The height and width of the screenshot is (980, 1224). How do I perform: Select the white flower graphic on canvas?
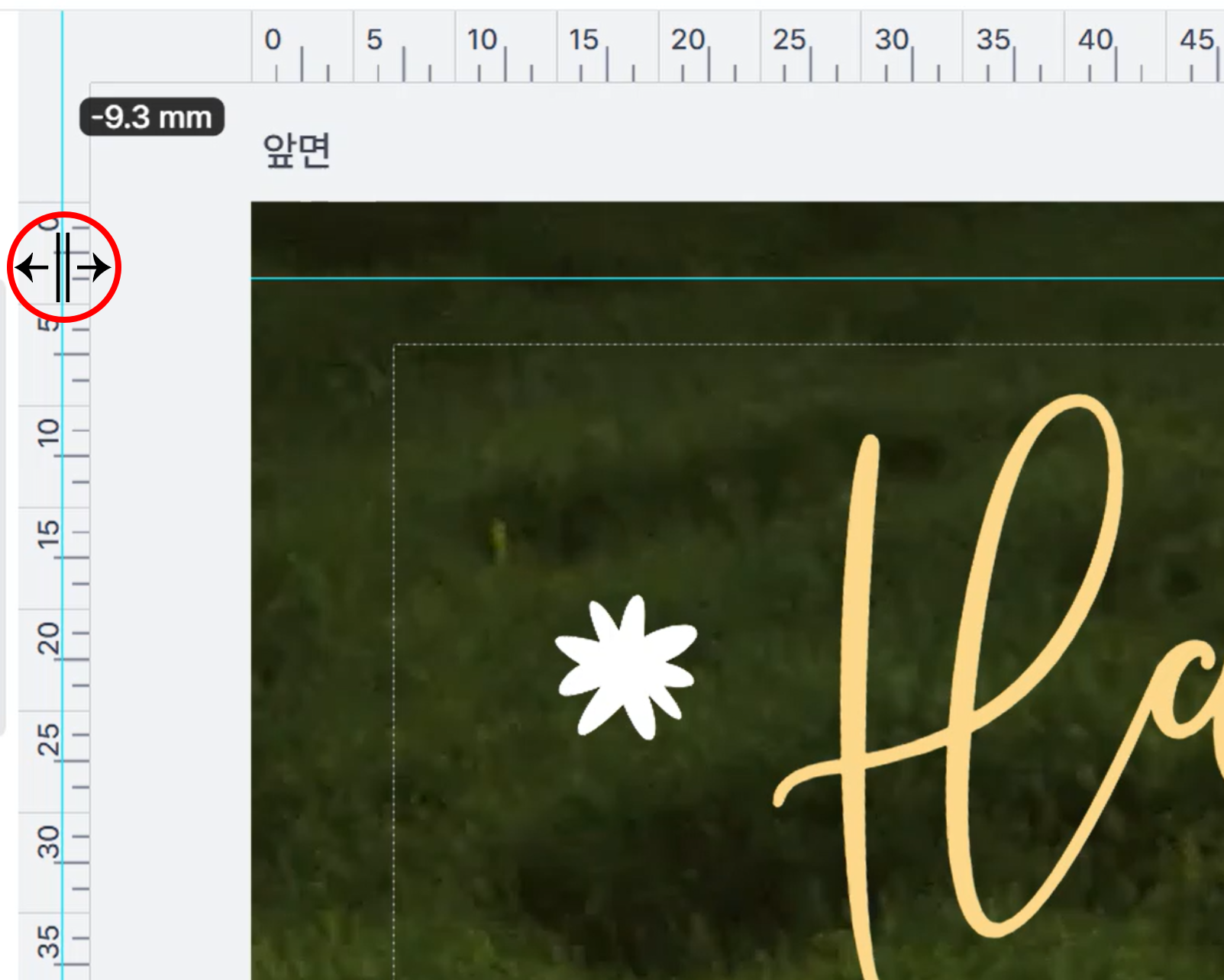626,668
